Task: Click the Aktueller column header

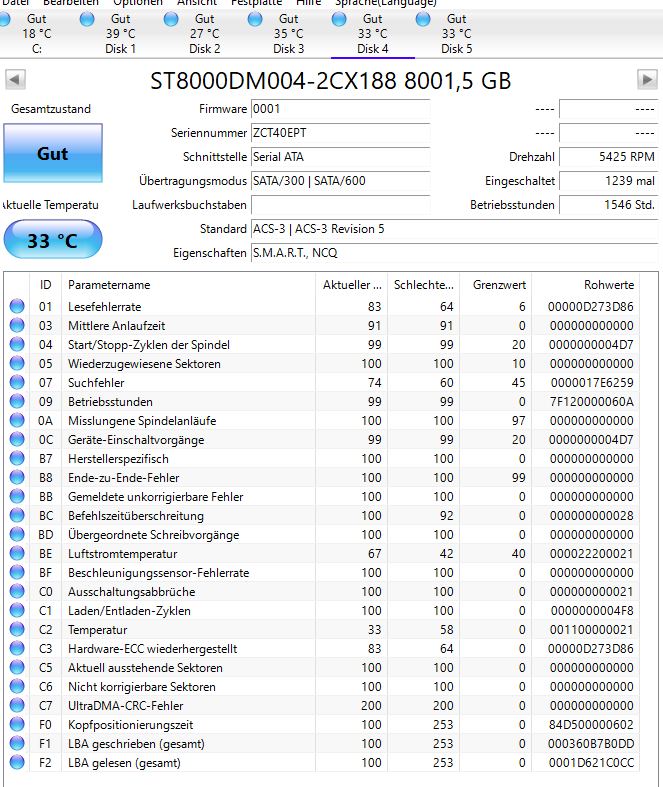Action: [x=351, y=285]
